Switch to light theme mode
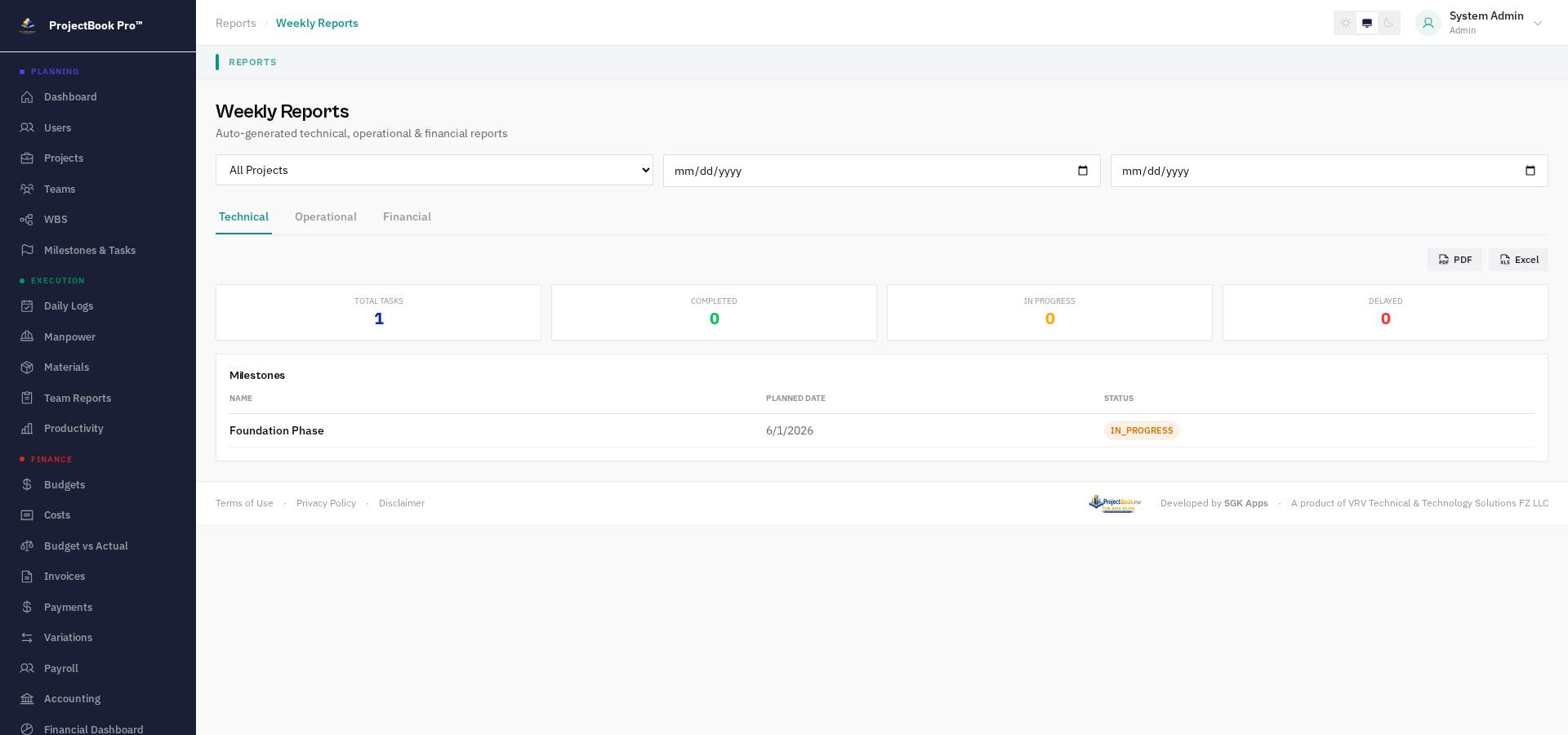1568x735 pixels. click(1346, 23)
